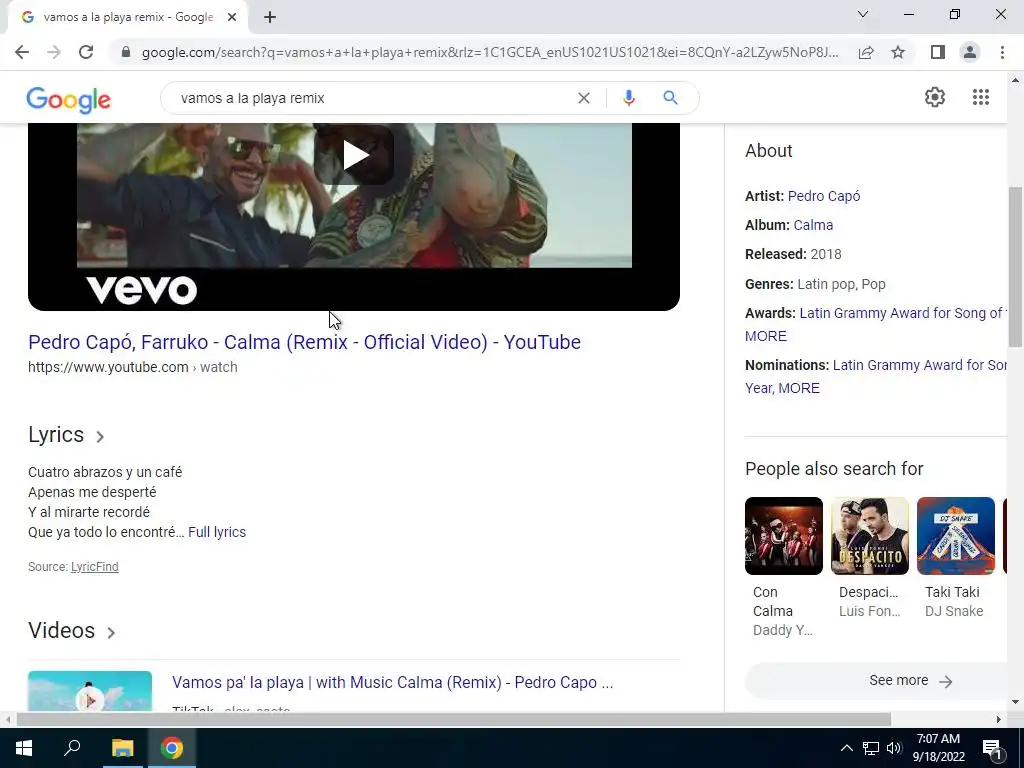The height and width of the screenshot is (768, 1024).
Task: Share this page from the address bar
Action: click(866, 52)
